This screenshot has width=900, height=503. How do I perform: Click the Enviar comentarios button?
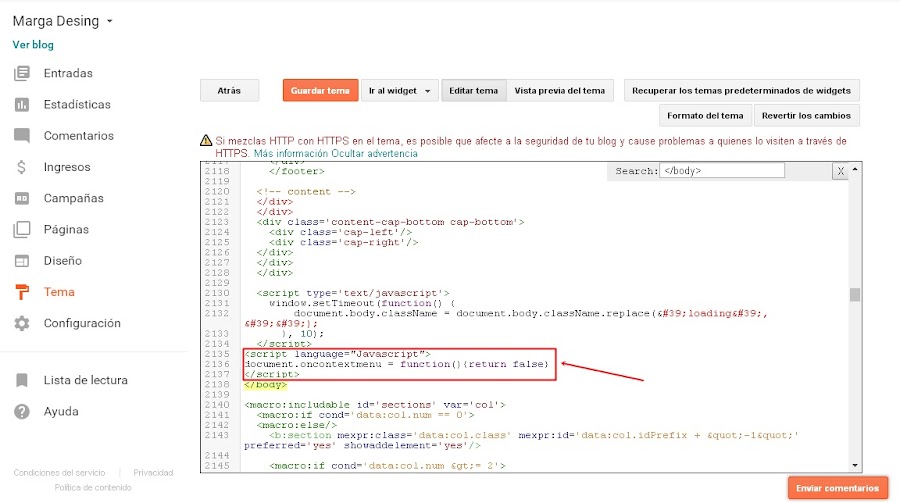click(x=837, y=488)
